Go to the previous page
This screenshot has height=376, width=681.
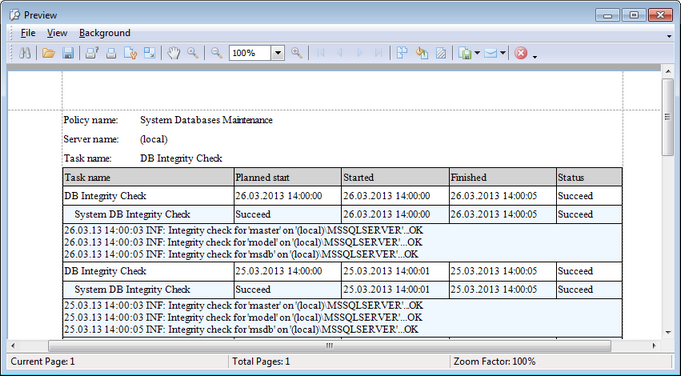[340, 53]
